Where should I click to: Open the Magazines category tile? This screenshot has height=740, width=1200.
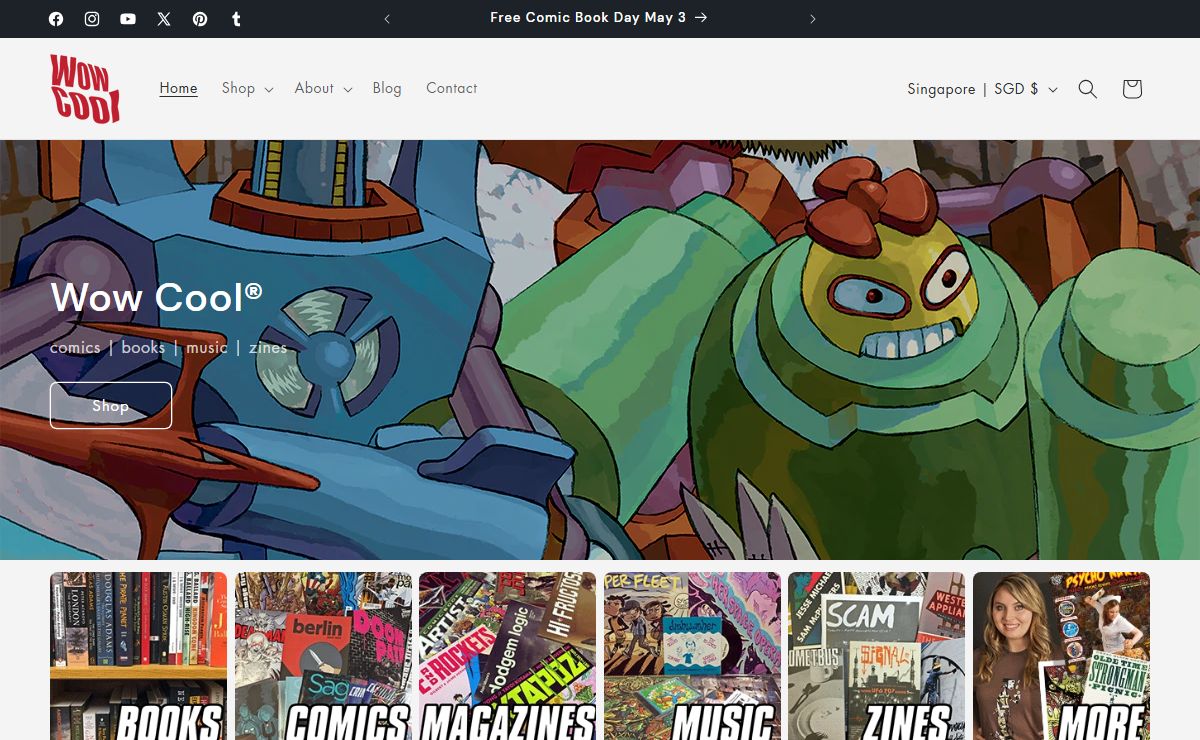click(x=507, y=656)
